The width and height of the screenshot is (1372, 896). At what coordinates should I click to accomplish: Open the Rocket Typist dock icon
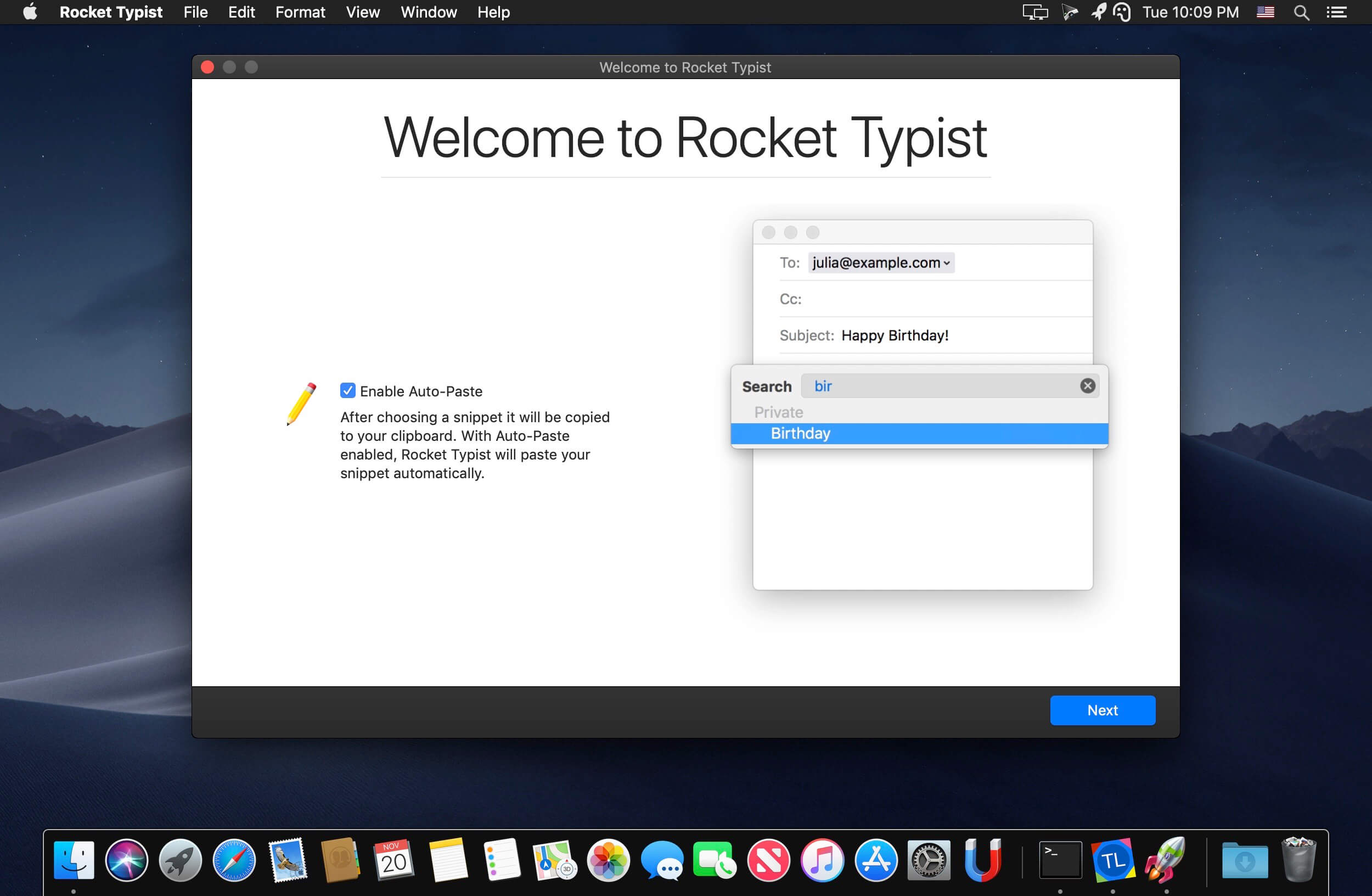pyautogui.click(x=1166, y=860)
